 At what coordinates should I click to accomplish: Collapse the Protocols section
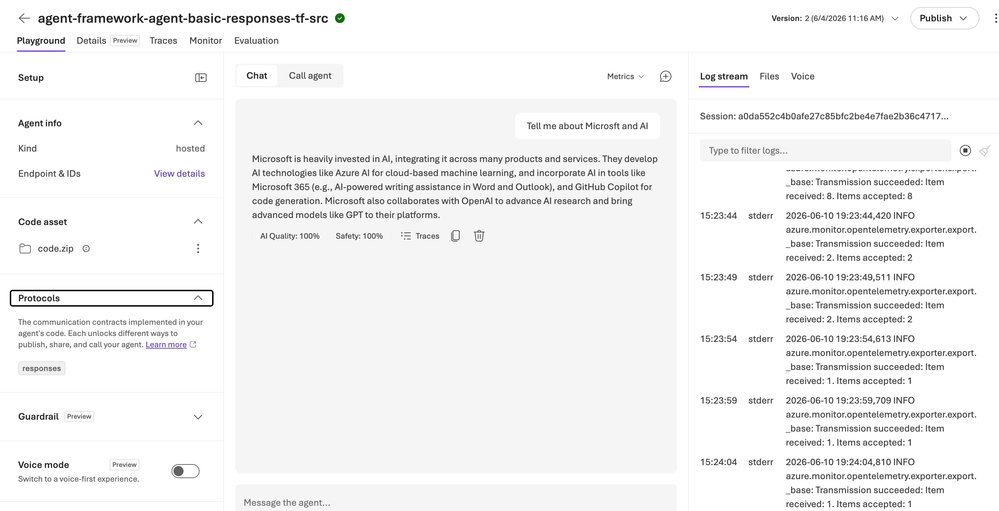tap(111, 298)
